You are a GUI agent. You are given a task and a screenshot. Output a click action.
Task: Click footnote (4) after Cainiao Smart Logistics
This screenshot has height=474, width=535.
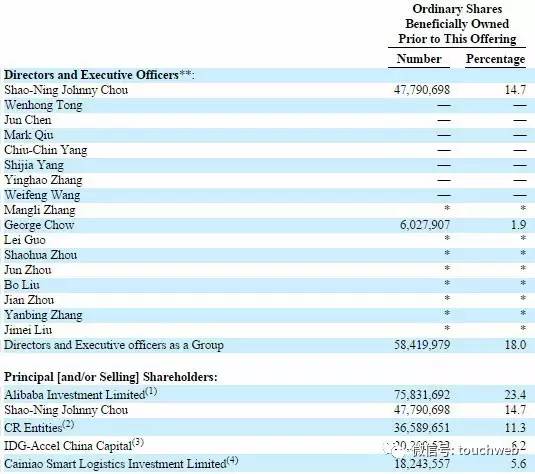tap(232, 460)
